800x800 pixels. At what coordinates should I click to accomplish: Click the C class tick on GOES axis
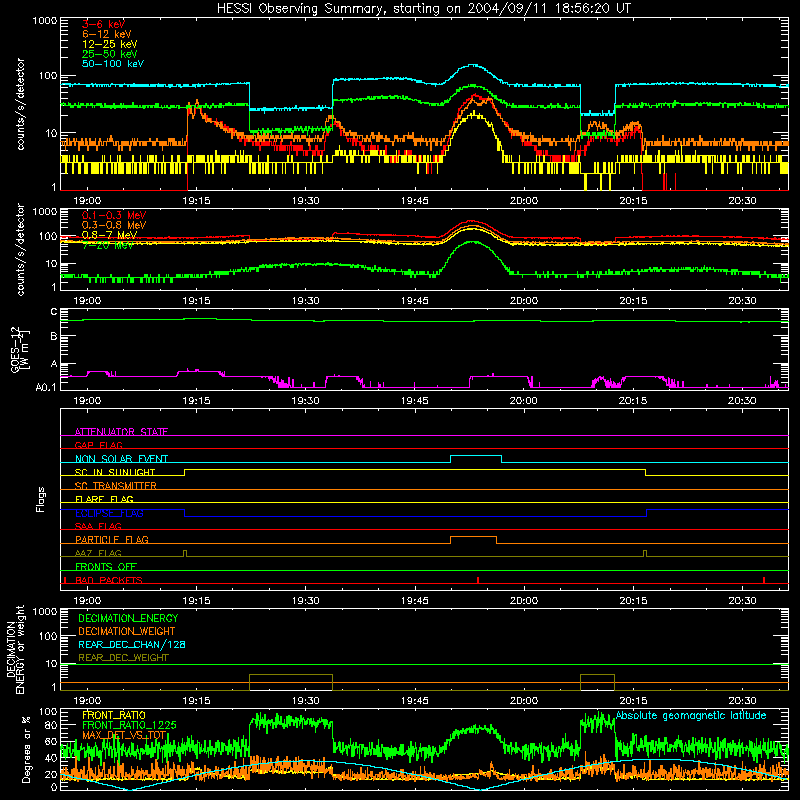(54, 311)
